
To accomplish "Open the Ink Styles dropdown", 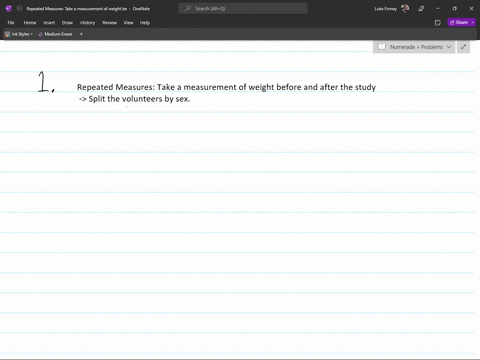I will tap(19, 34).
